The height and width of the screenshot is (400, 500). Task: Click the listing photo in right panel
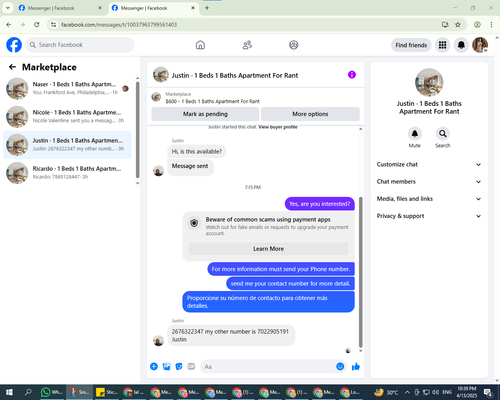[x=429, y=83]
